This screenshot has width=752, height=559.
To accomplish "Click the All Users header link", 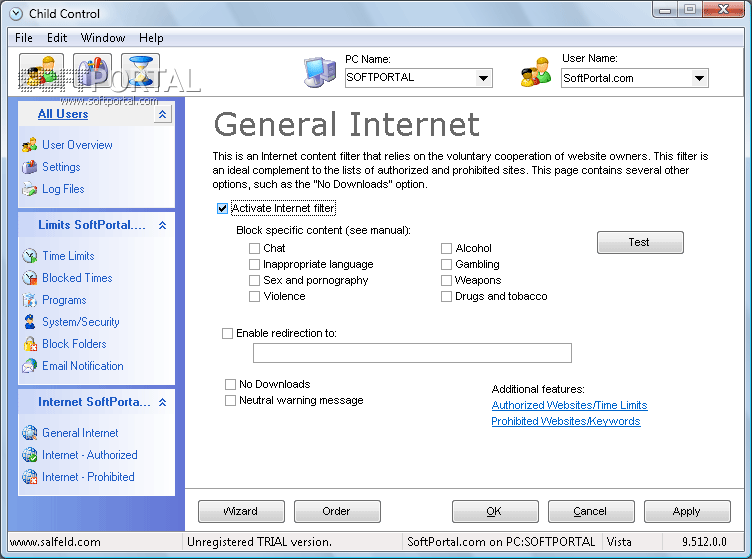I will tap(63, 114).
